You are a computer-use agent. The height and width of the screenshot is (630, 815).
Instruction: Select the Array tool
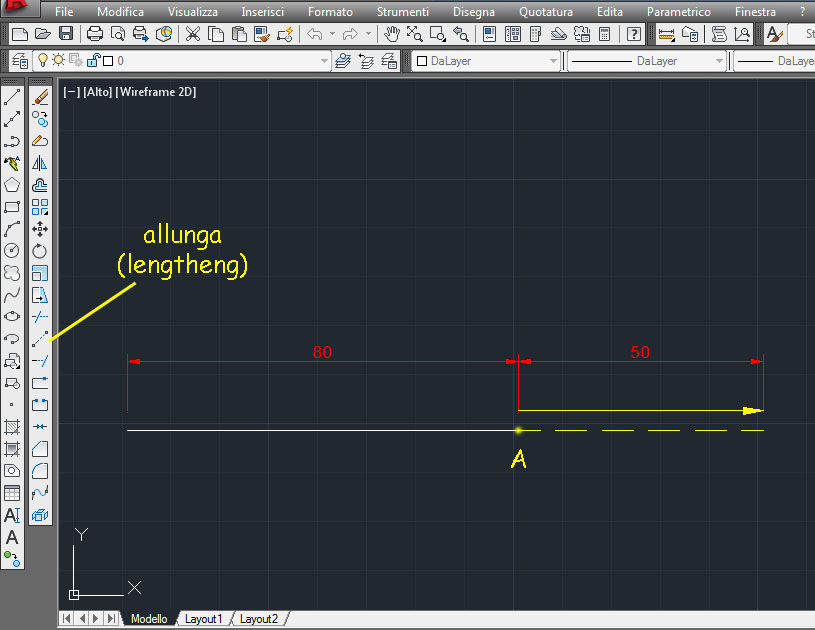[40, 207]
